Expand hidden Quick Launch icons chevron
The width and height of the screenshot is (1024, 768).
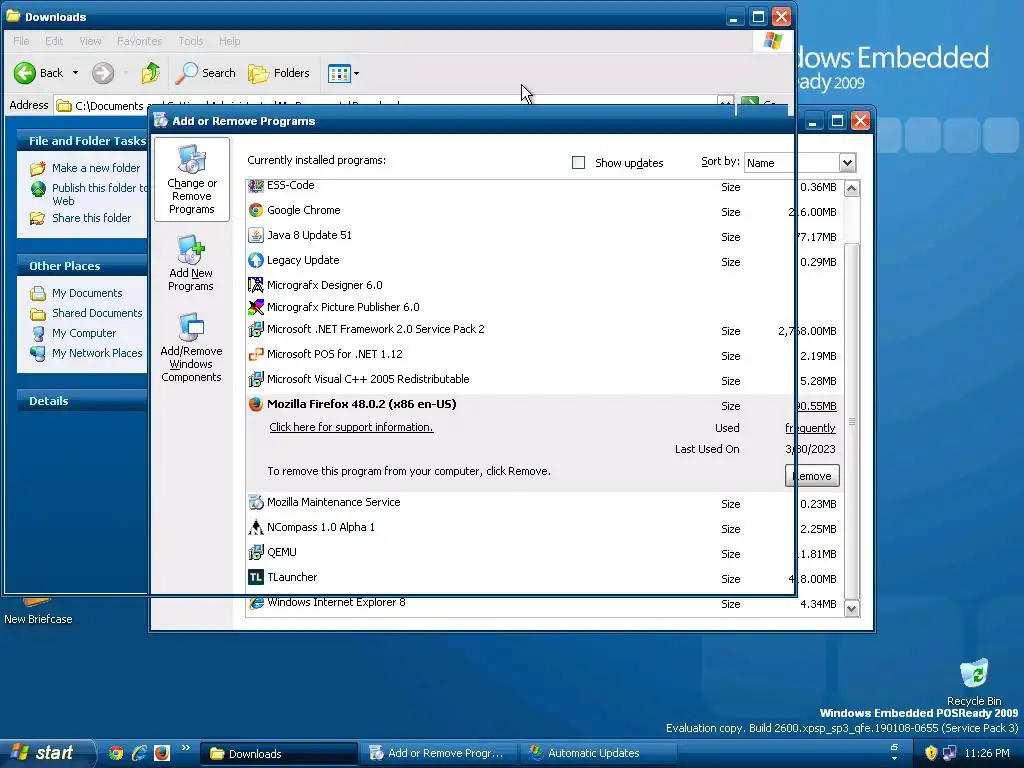coord(185,748)
